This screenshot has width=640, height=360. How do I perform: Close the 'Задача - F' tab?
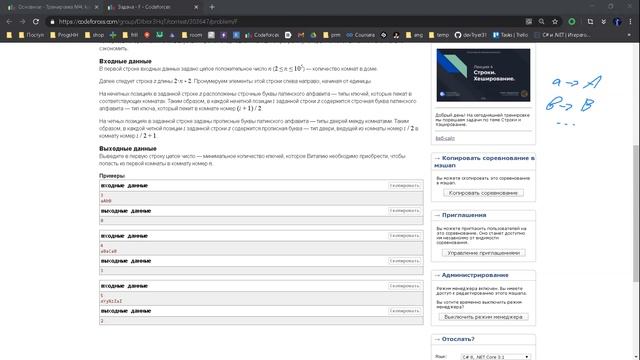(x=196, y=7)
